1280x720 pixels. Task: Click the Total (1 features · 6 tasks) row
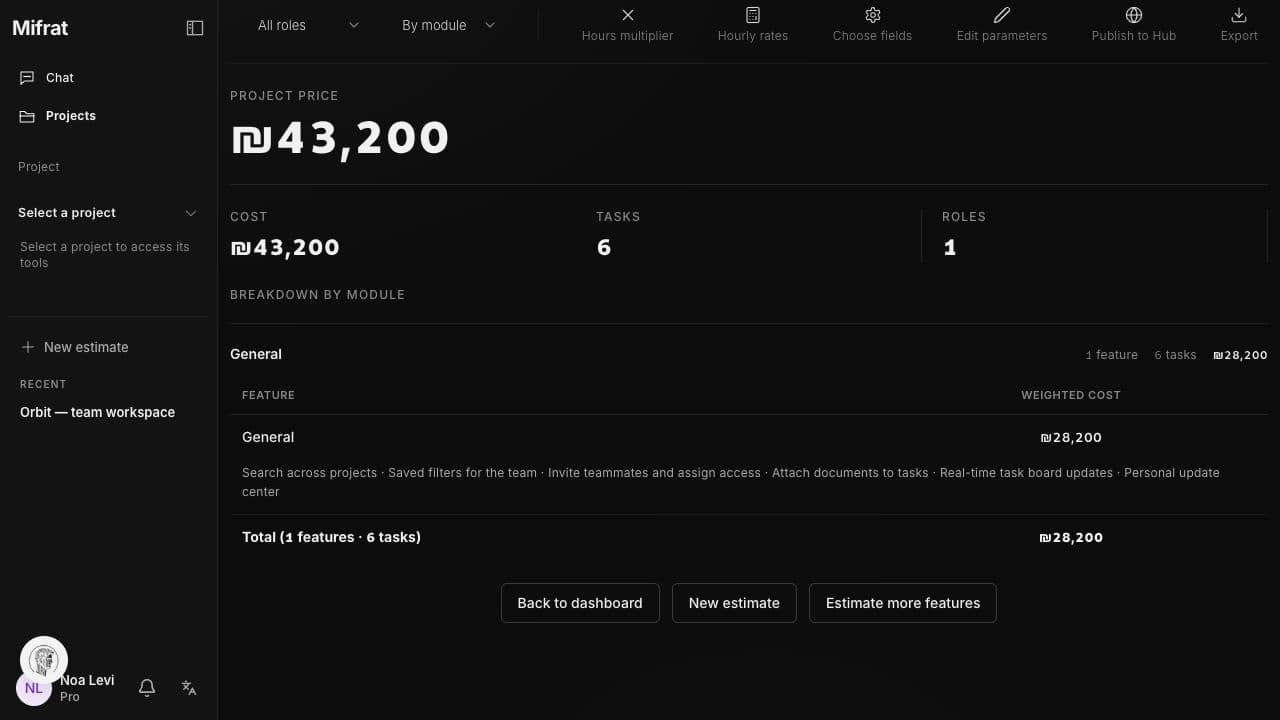pos(749,537)
